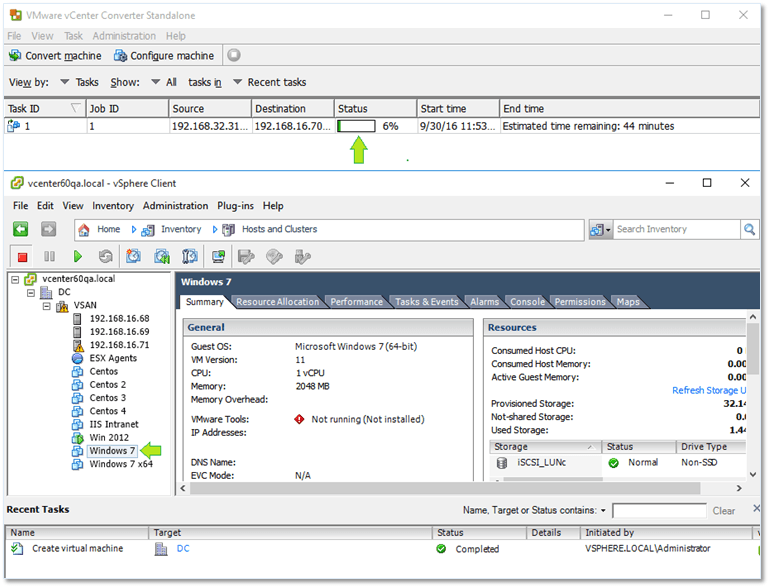
Task: Collapse the DC datacenter tree node
Action: [x=31, y=293]
